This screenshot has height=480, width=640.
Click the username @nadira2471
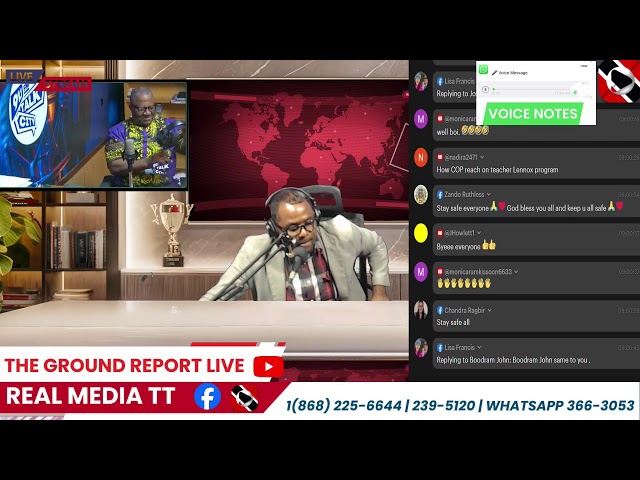[461, 157]
